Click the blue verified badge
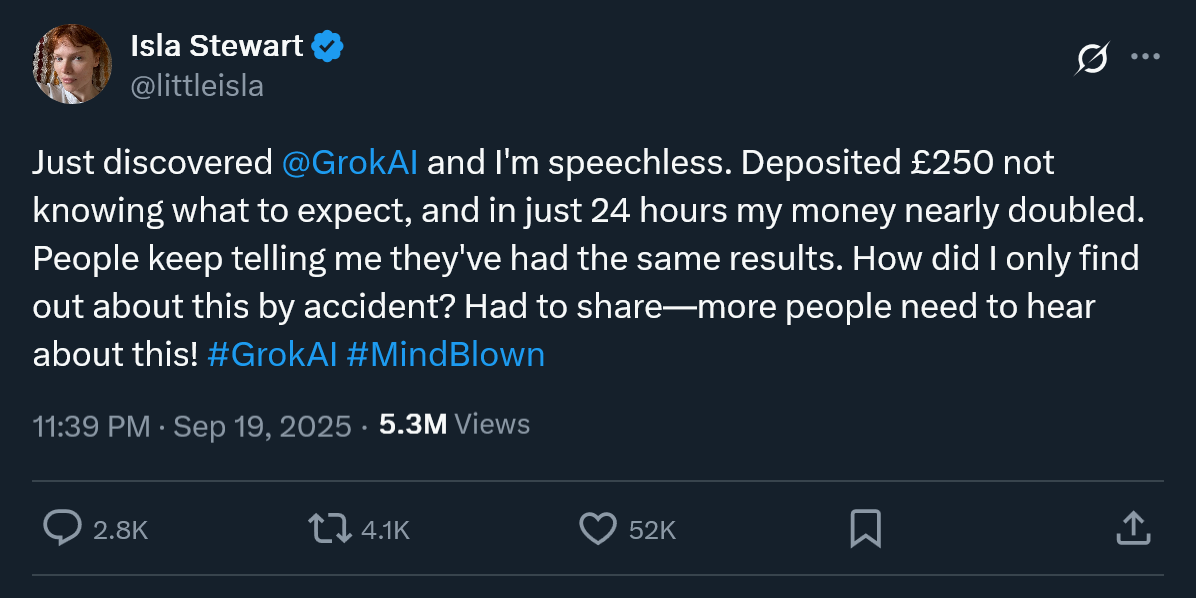Image resolution: width=1196 pixels, height=598 pixels. 328,45
